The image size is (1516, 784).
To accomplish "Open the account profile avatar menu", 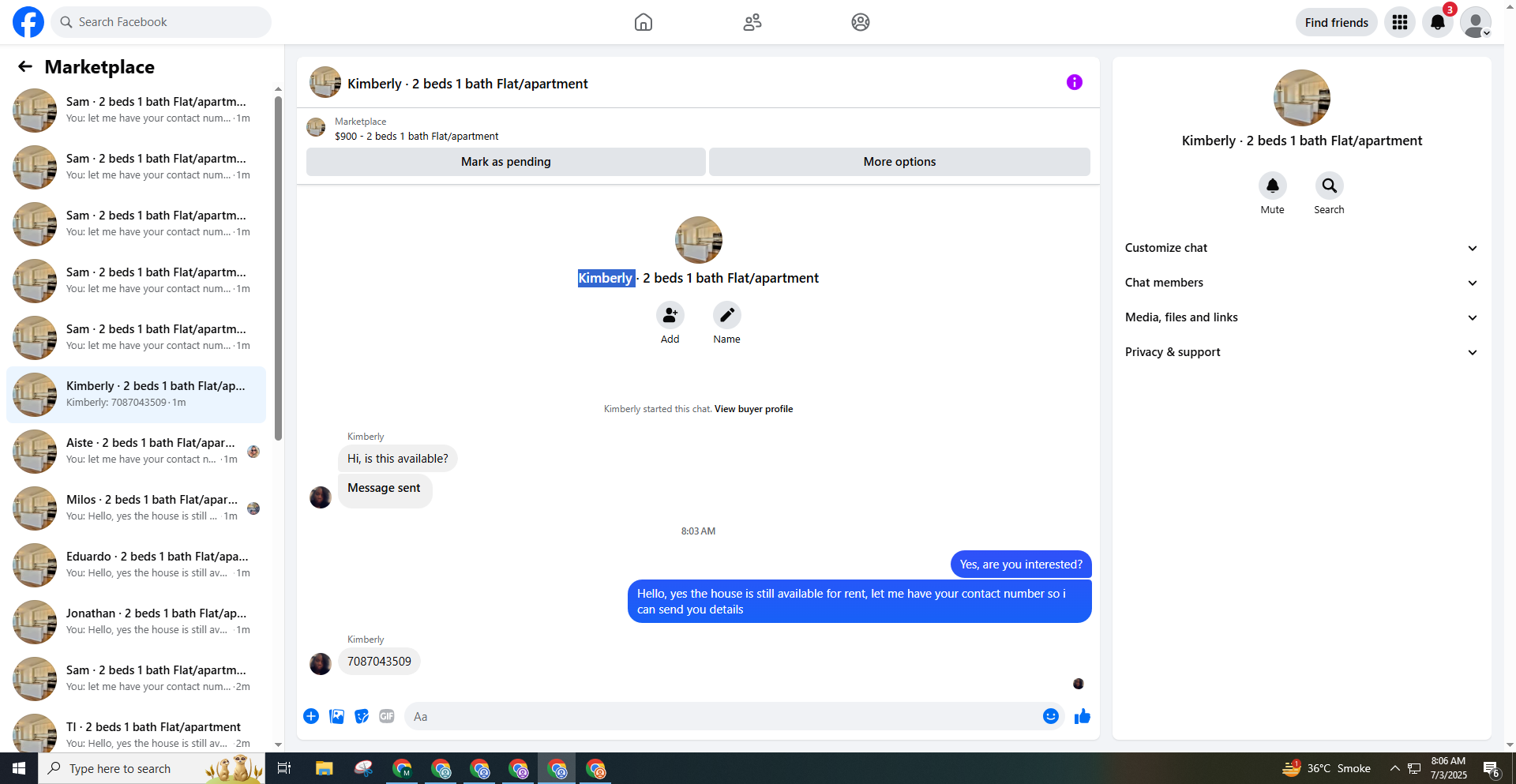I will pos(1476,22).
